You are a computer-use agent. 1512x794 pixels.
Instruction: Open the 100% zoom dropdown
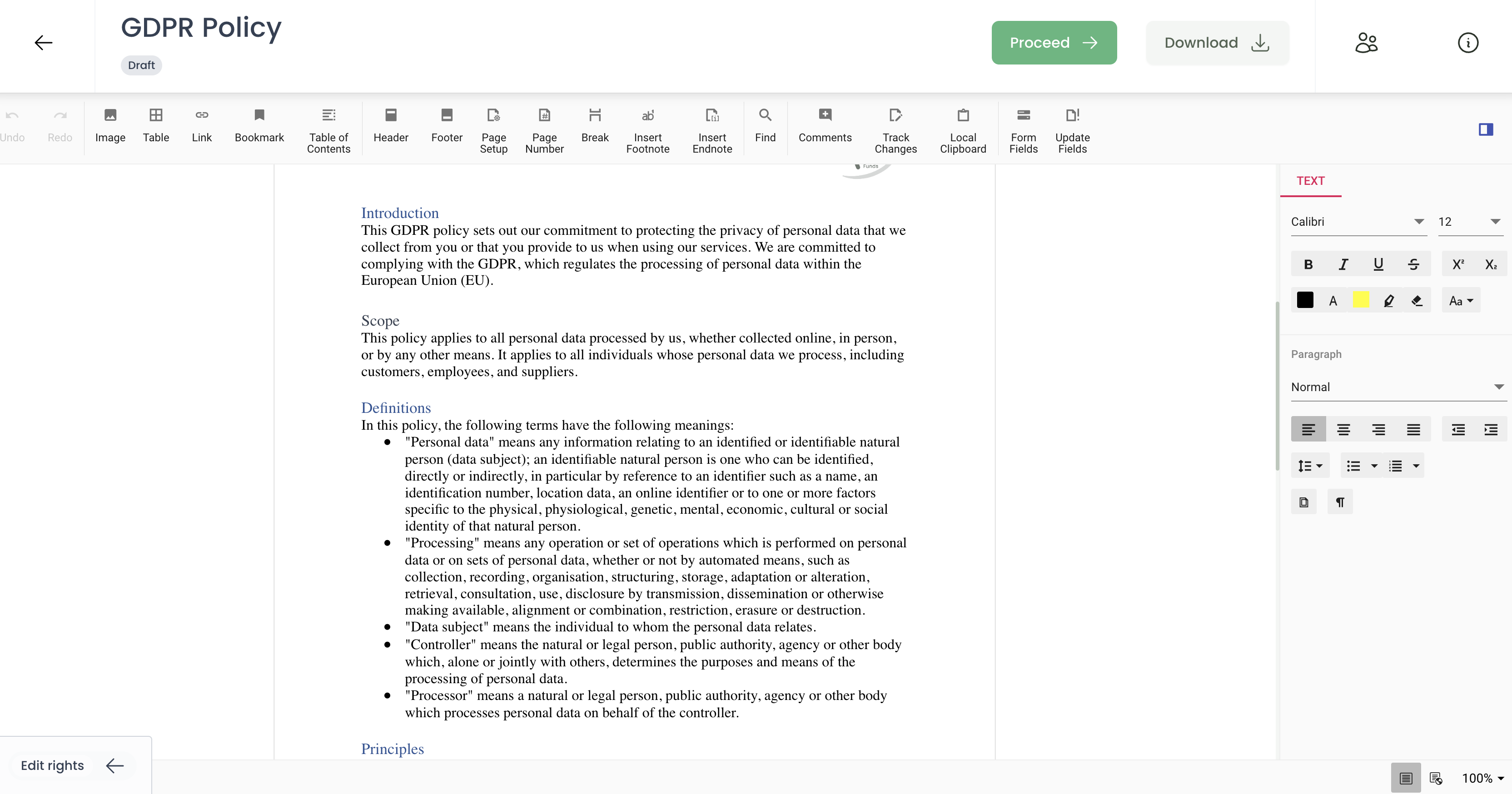pyautogui.click(x=1482, y=778)
